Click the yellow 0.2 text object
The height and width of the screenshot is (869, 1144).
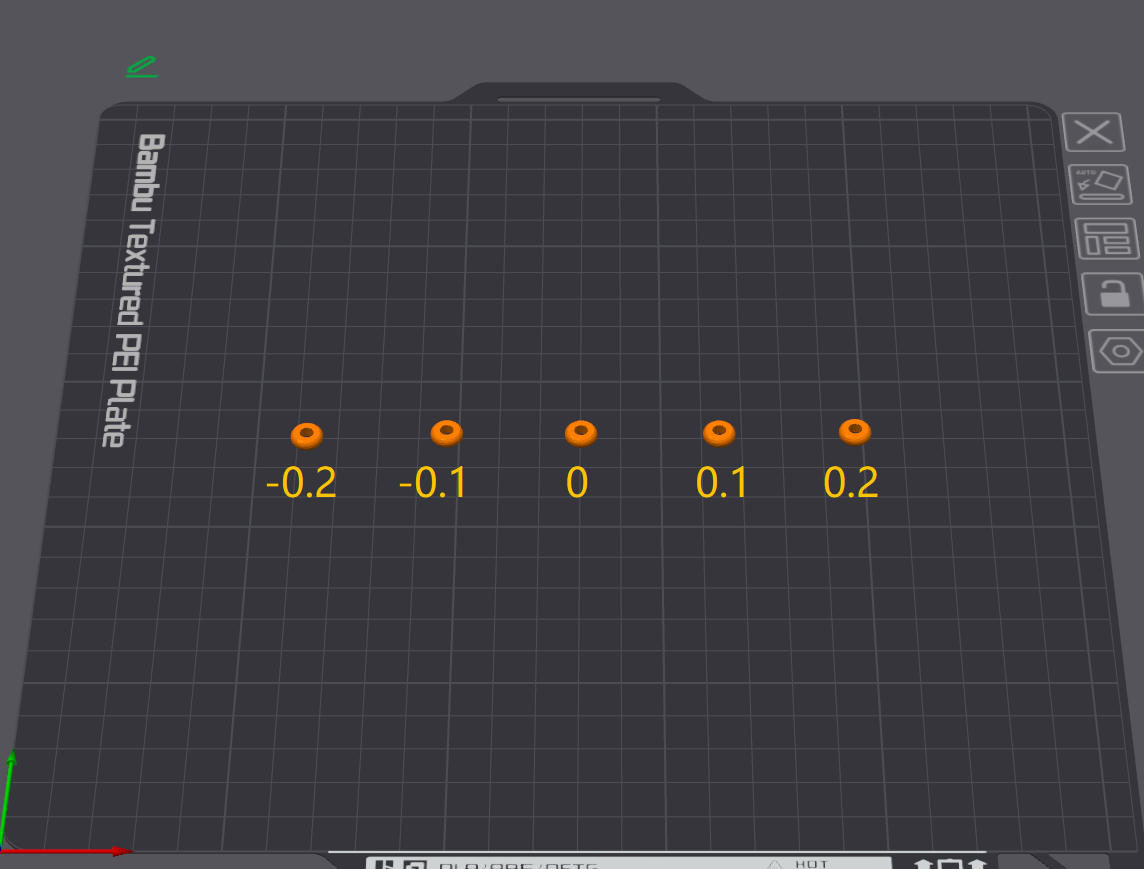[851, 483]
